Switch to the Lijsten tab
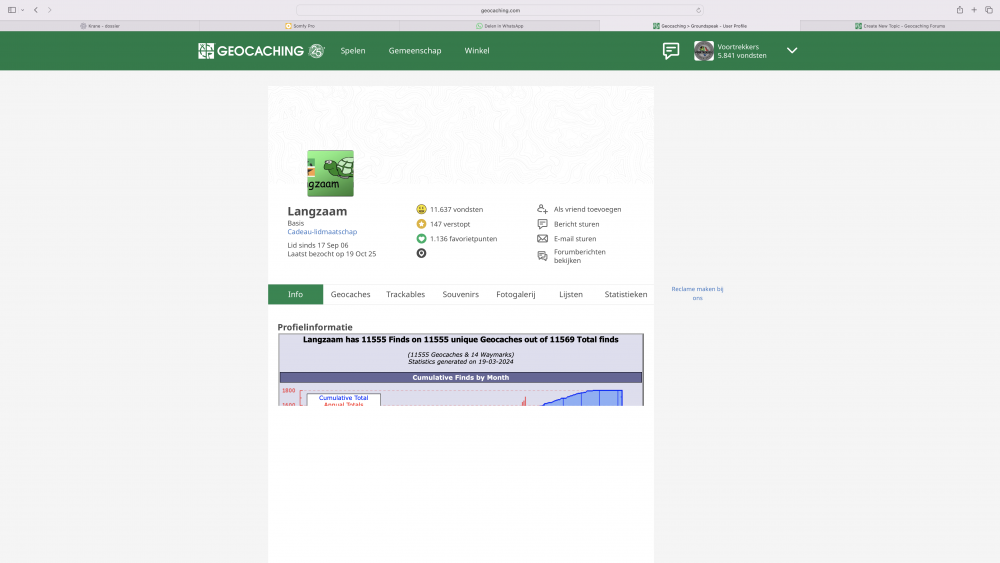1000x563 pixels. tap(571, 294)
